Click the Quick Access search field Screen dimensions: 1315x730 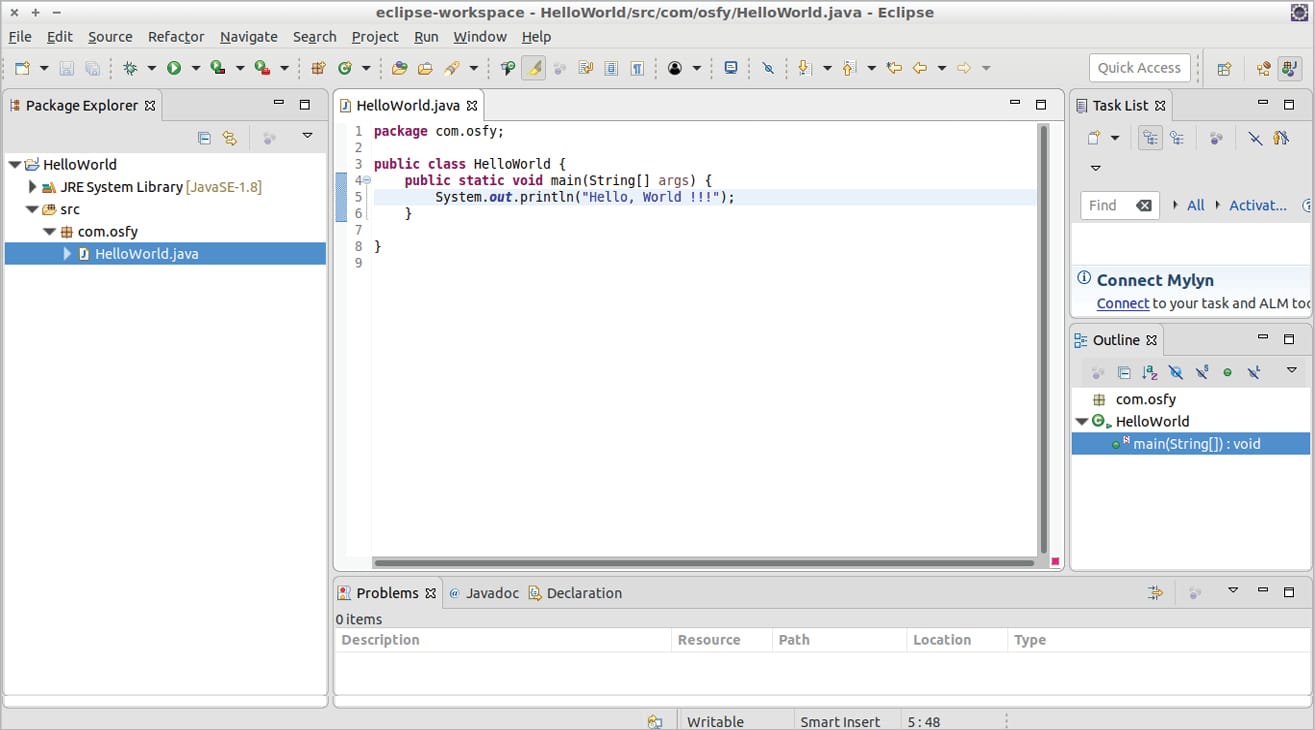[x=1139, y=68]
